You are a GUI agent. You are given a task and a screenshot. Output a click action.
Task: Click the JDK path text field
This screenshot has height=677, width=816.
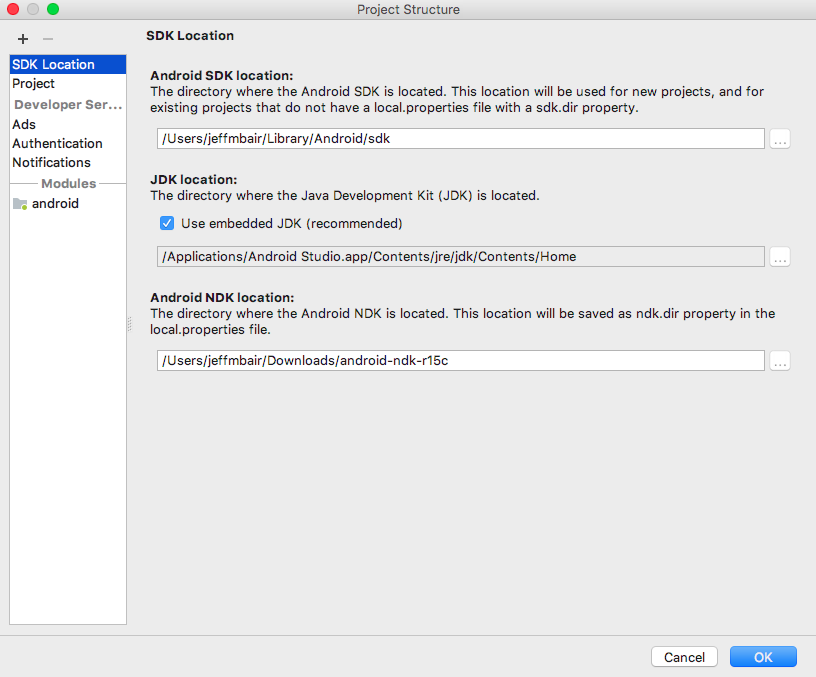point(461,257)
